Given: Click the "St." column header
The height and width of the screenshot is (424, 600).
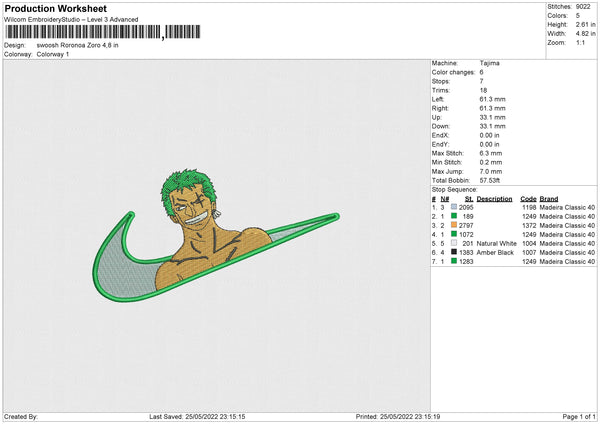Looking at the screenshot, I should [469, 199].
